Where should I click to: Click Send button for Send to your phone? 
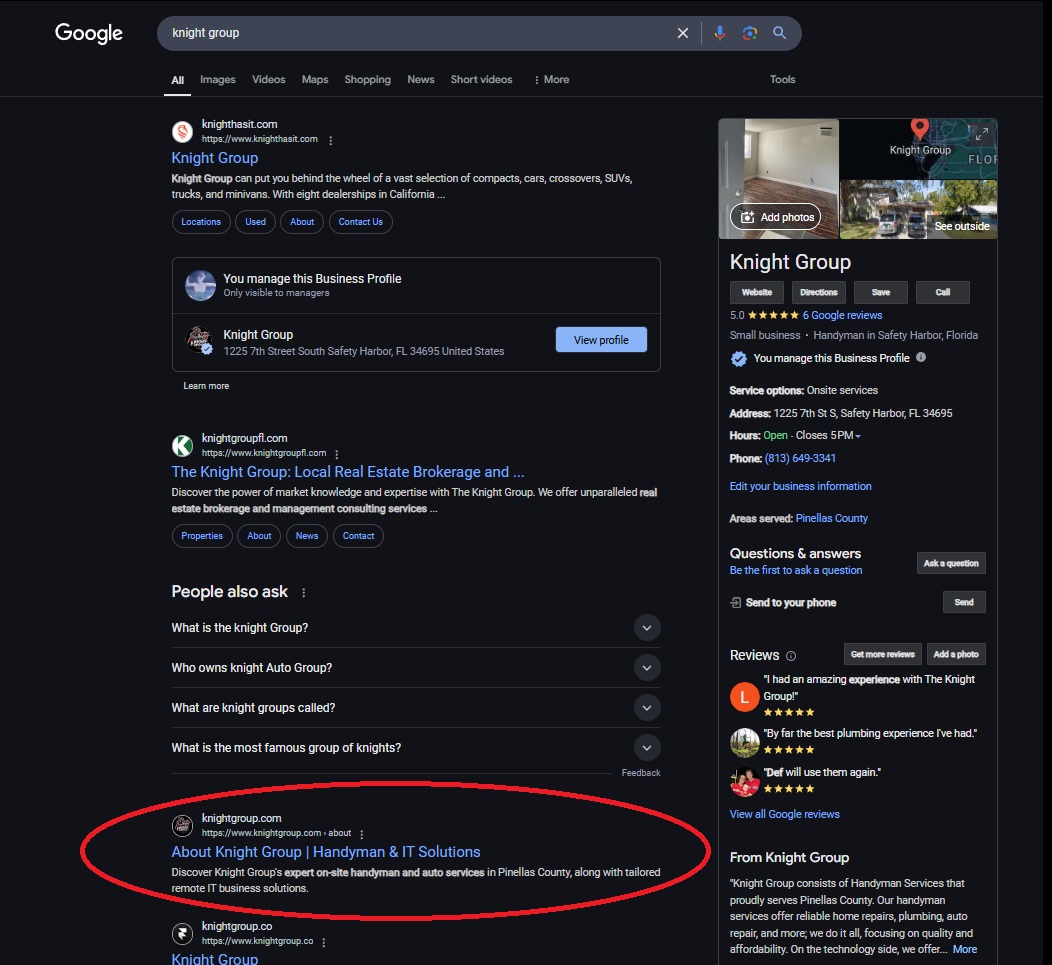pos(964,602)
